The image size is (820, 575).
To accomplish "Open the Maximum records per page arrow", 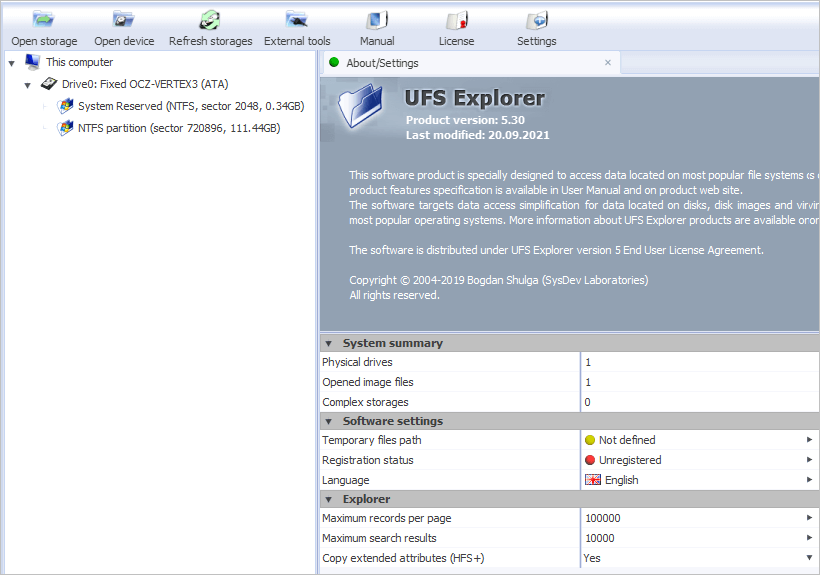I will (810, 518).
